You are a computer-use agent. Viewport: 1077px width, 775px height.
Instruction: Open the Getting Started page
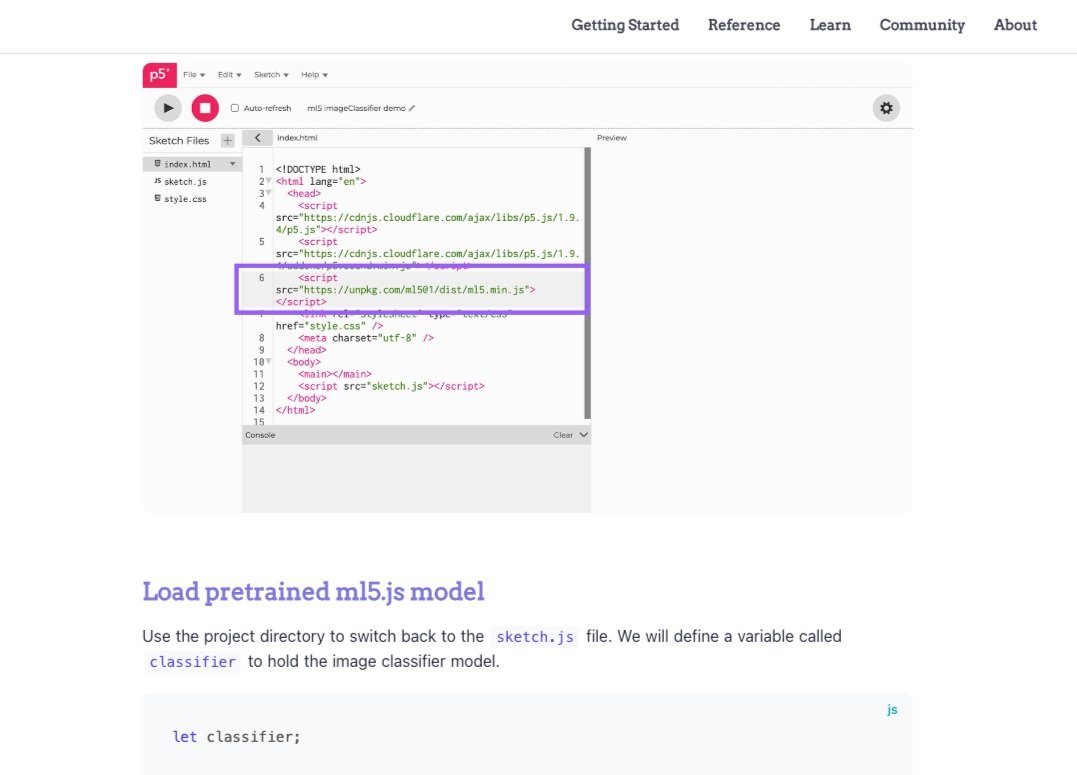point(625,25)
